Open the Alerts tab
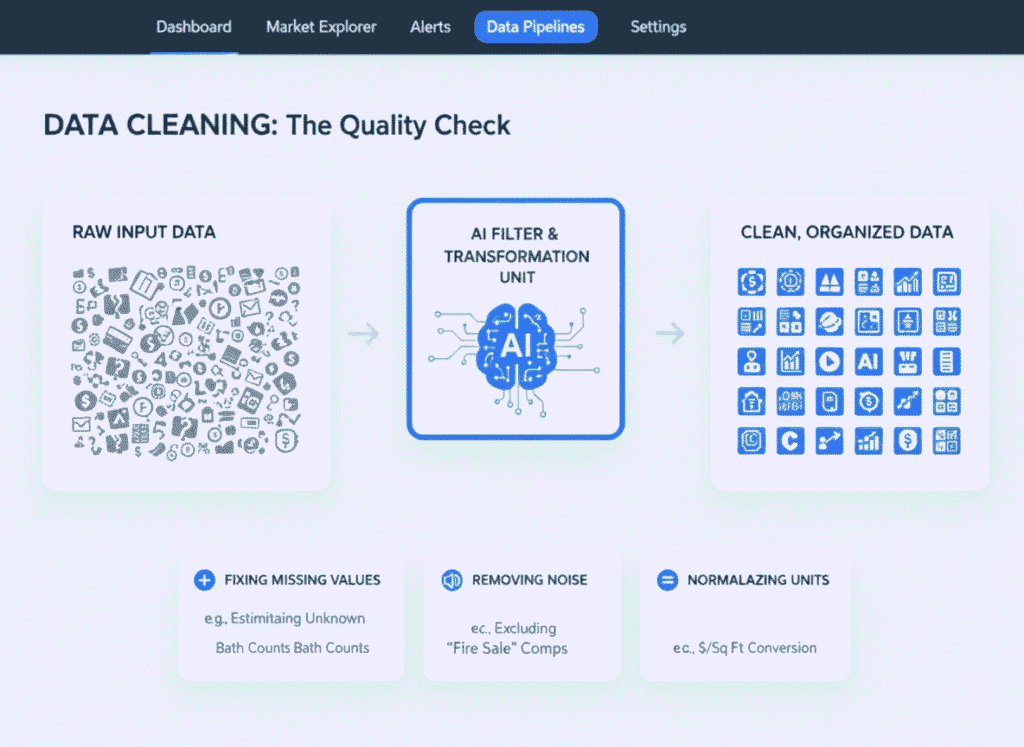 (x=430, y=27)
